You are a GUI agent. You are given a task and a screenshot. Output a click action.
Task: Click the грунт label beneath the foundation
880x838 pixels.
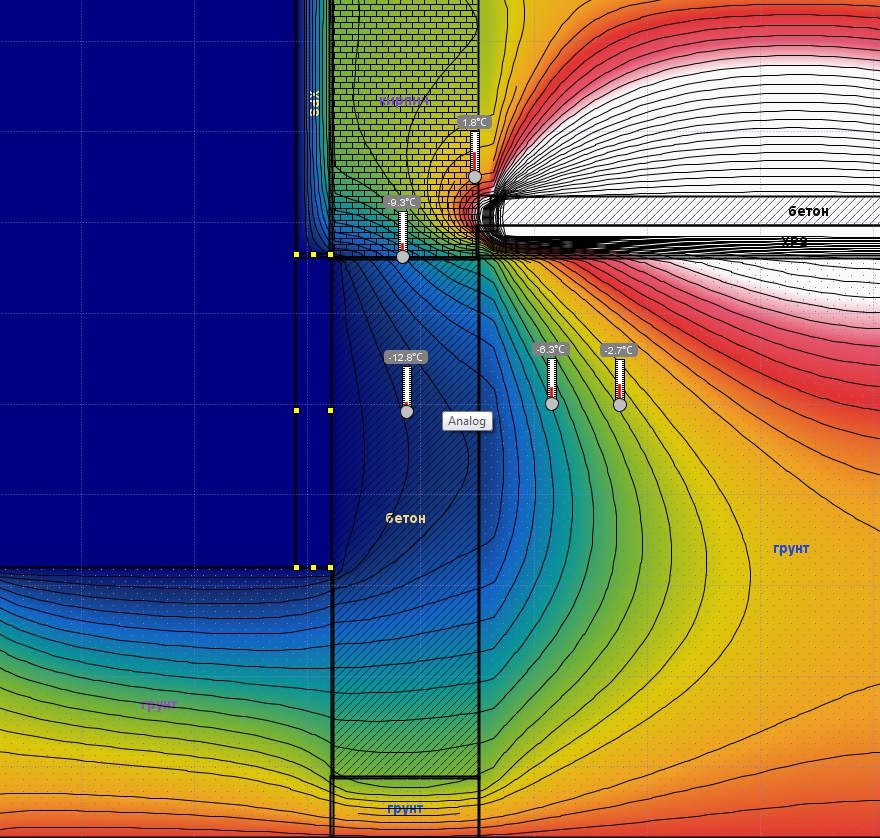point(405,808)
